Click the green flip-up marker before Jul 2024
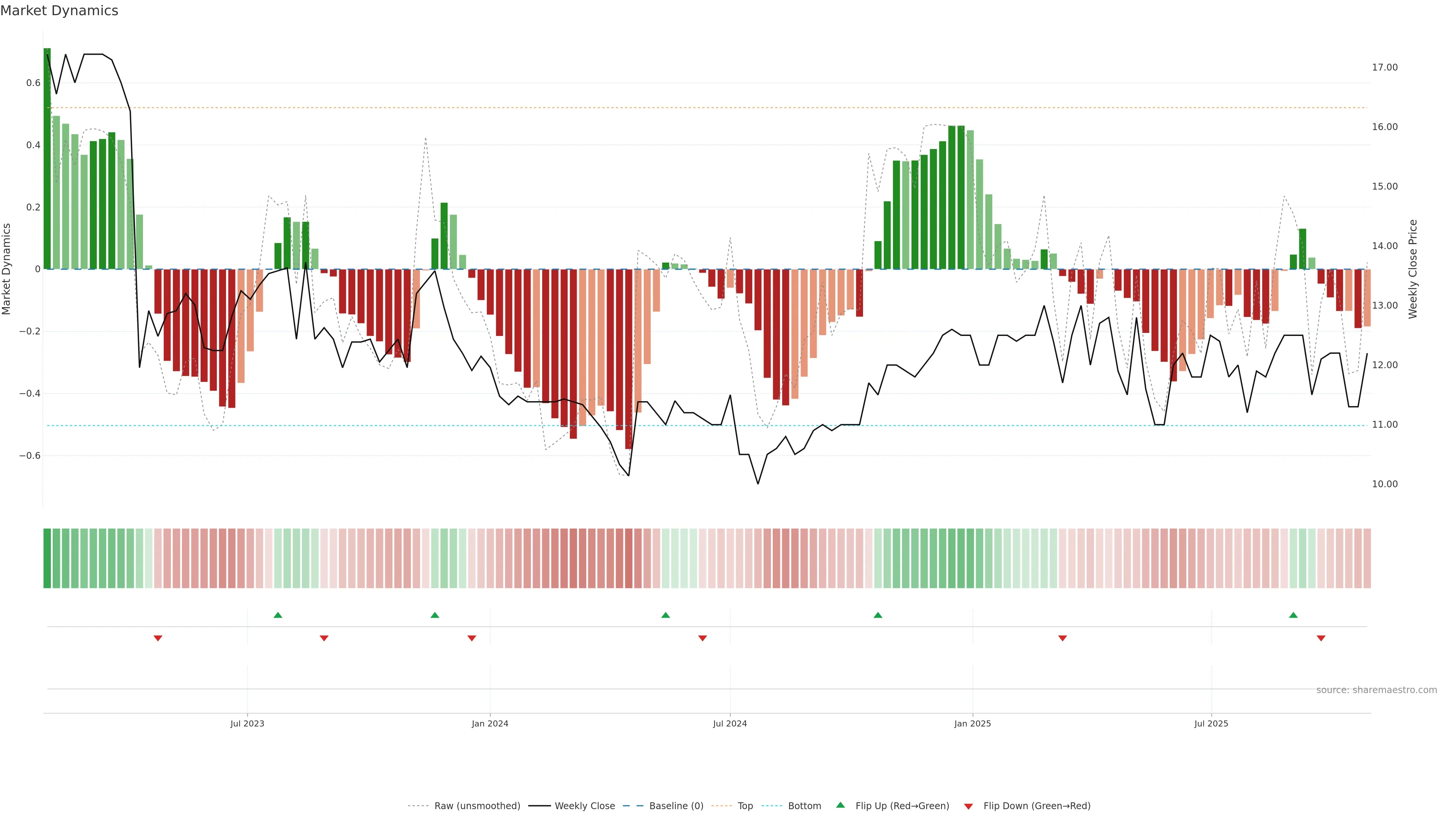This screenshot has height=819, width=1456. pyautogui.click(x=665, y=615)
